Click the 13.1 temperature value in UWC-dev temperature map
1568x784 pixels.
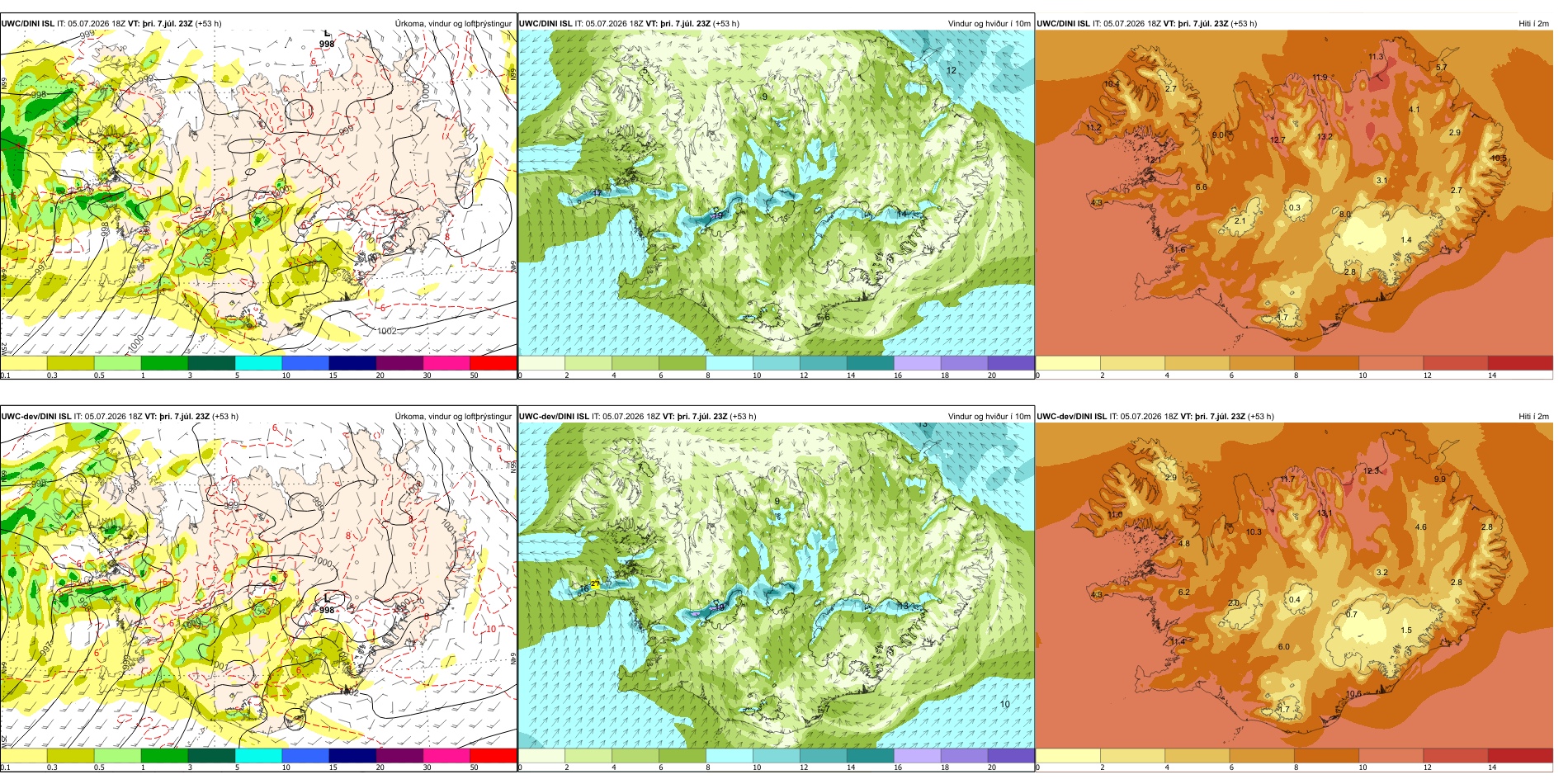point(1325,513)
